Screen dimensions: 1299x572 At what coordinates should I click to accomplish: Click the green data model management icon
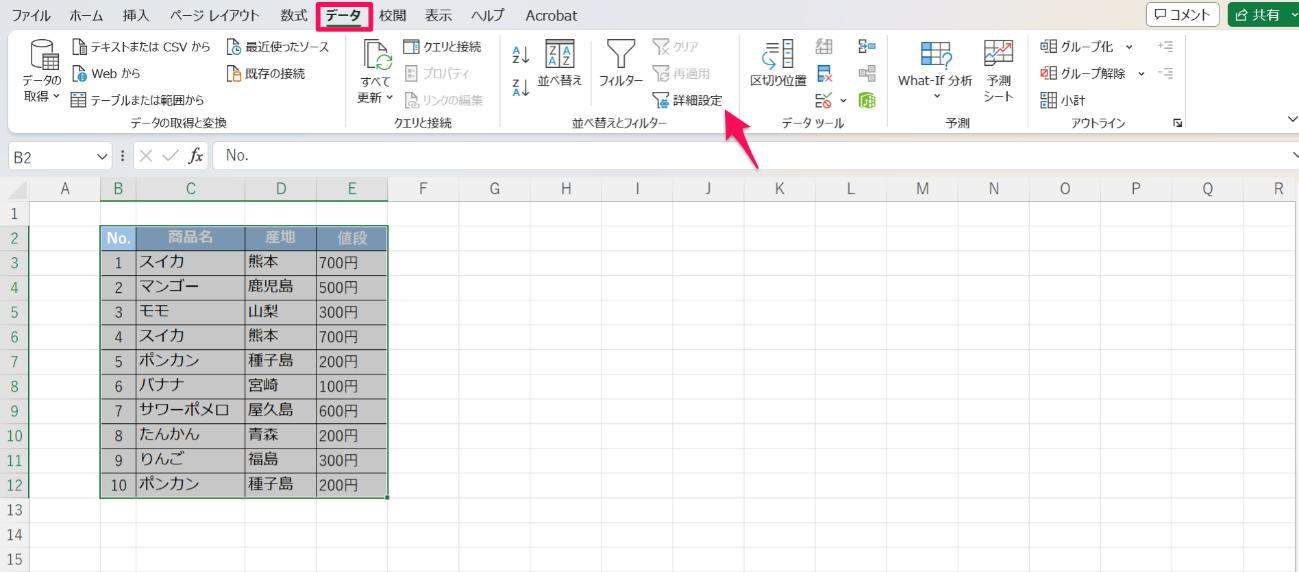coord(866,100)
